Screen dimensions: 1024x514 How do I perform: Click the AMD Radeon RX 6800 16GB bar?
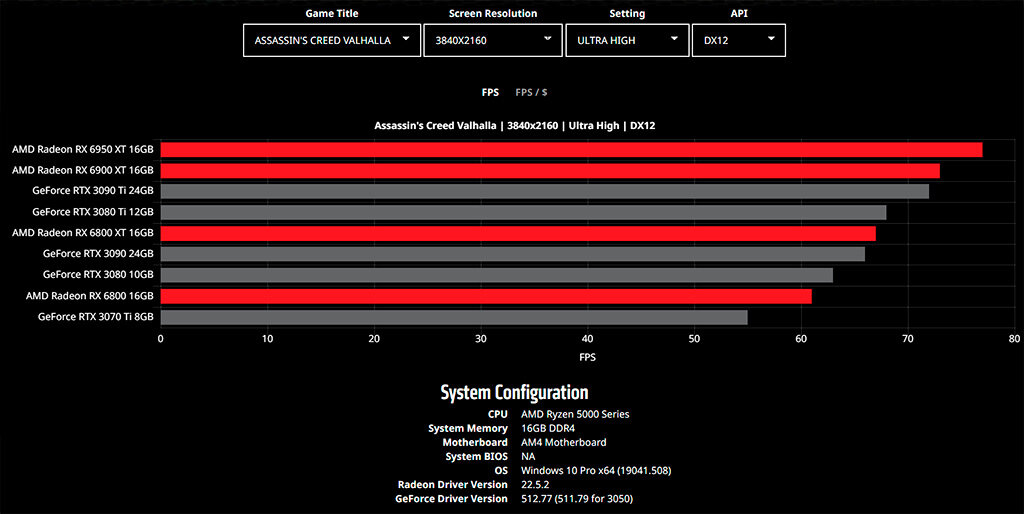tap(486, 296)
